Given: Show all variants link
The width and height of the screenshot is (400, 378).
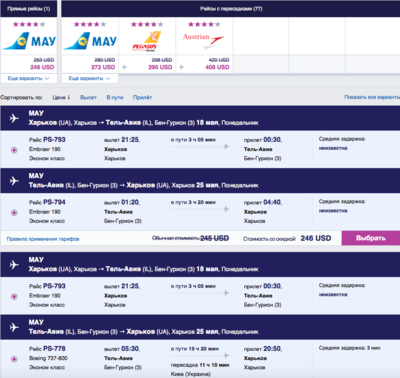Looking at the screenshot, I should pyautogui.click(x=372, y=97).
